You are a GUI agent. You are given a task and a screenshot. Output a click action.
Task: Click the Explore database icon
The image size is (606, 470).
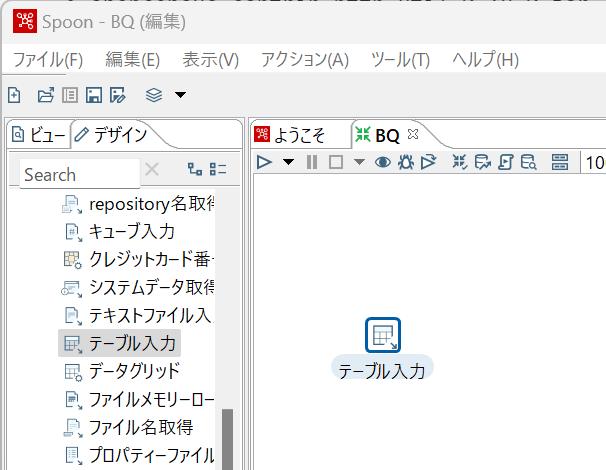click(528, 162)
